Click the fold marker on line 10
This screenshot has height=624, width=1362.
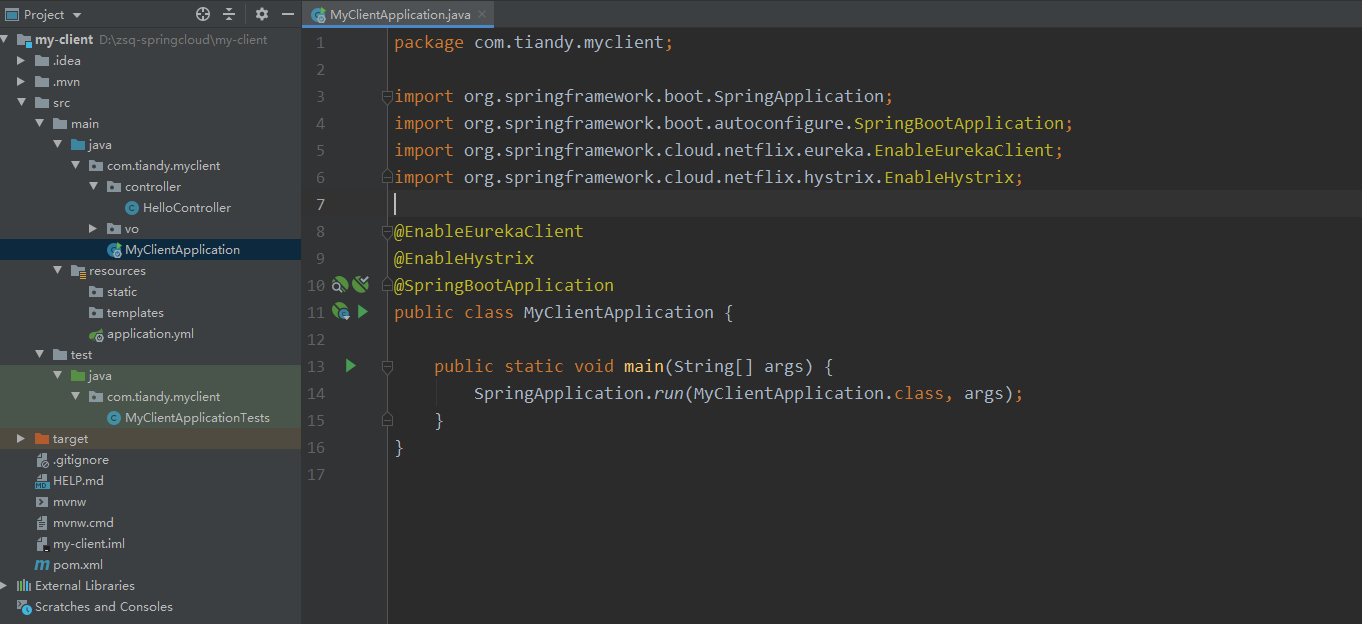(387, 286)
